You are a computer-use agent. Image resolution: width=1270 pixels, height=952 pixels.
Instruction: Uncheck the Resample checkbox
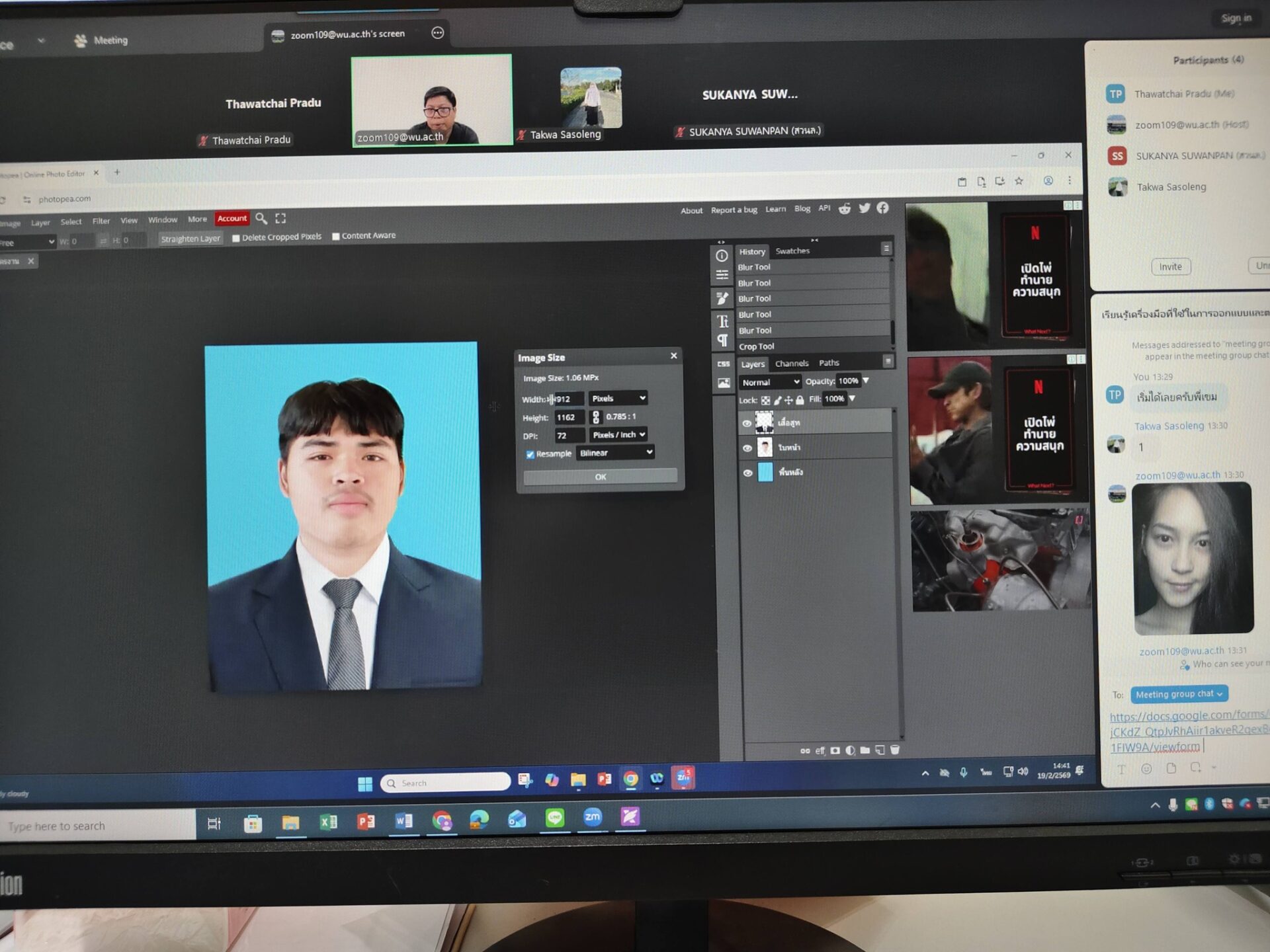click(530, 454)
